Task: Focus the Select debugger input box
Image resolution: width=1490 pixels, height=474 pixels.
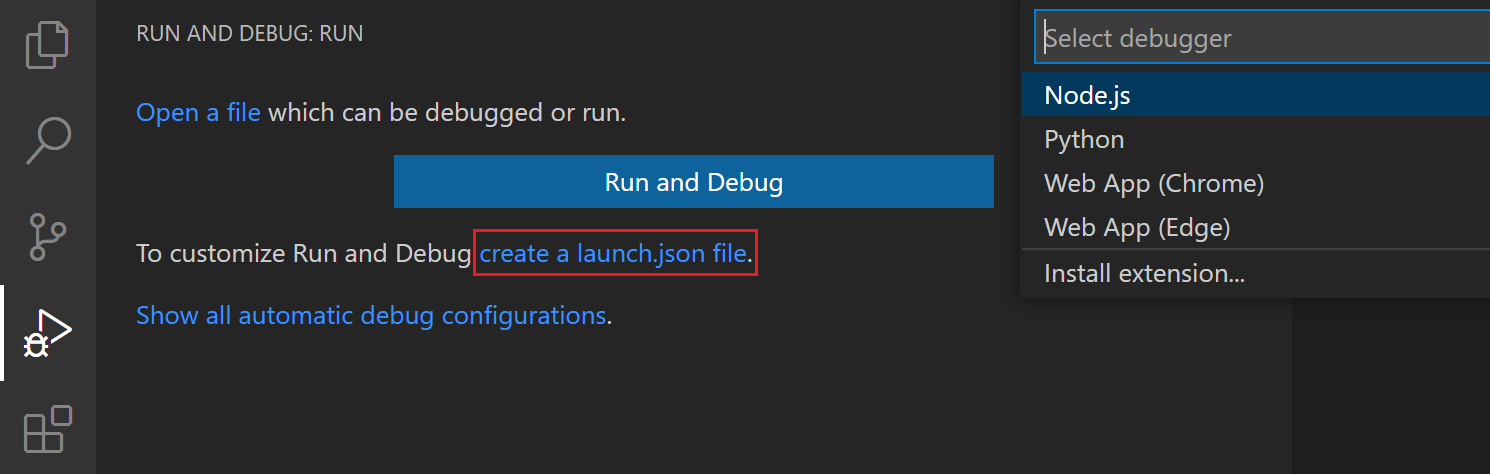Action: point(1260,38)
